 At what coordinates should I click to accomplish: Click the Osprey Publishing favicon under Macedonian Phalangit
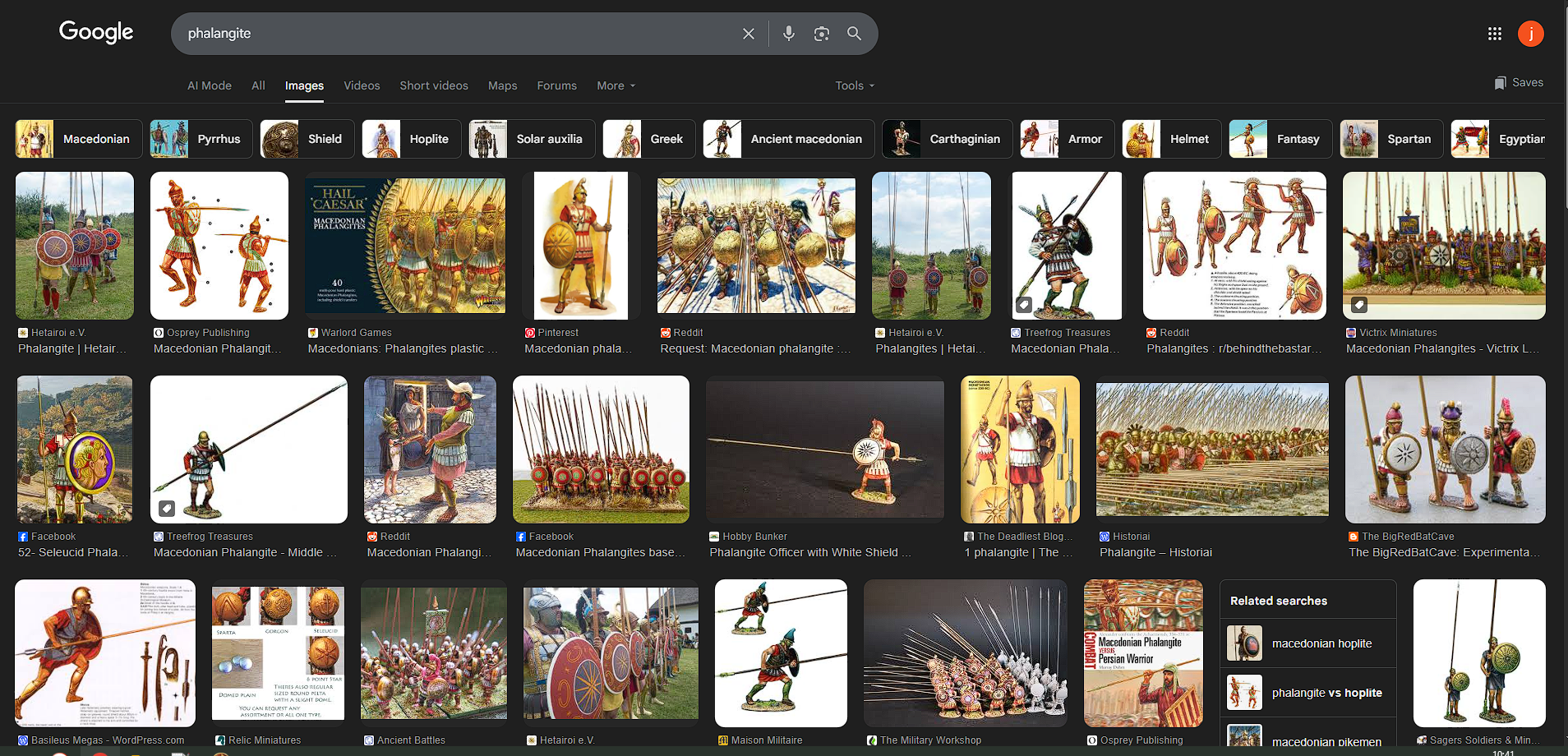coord(159,333)
